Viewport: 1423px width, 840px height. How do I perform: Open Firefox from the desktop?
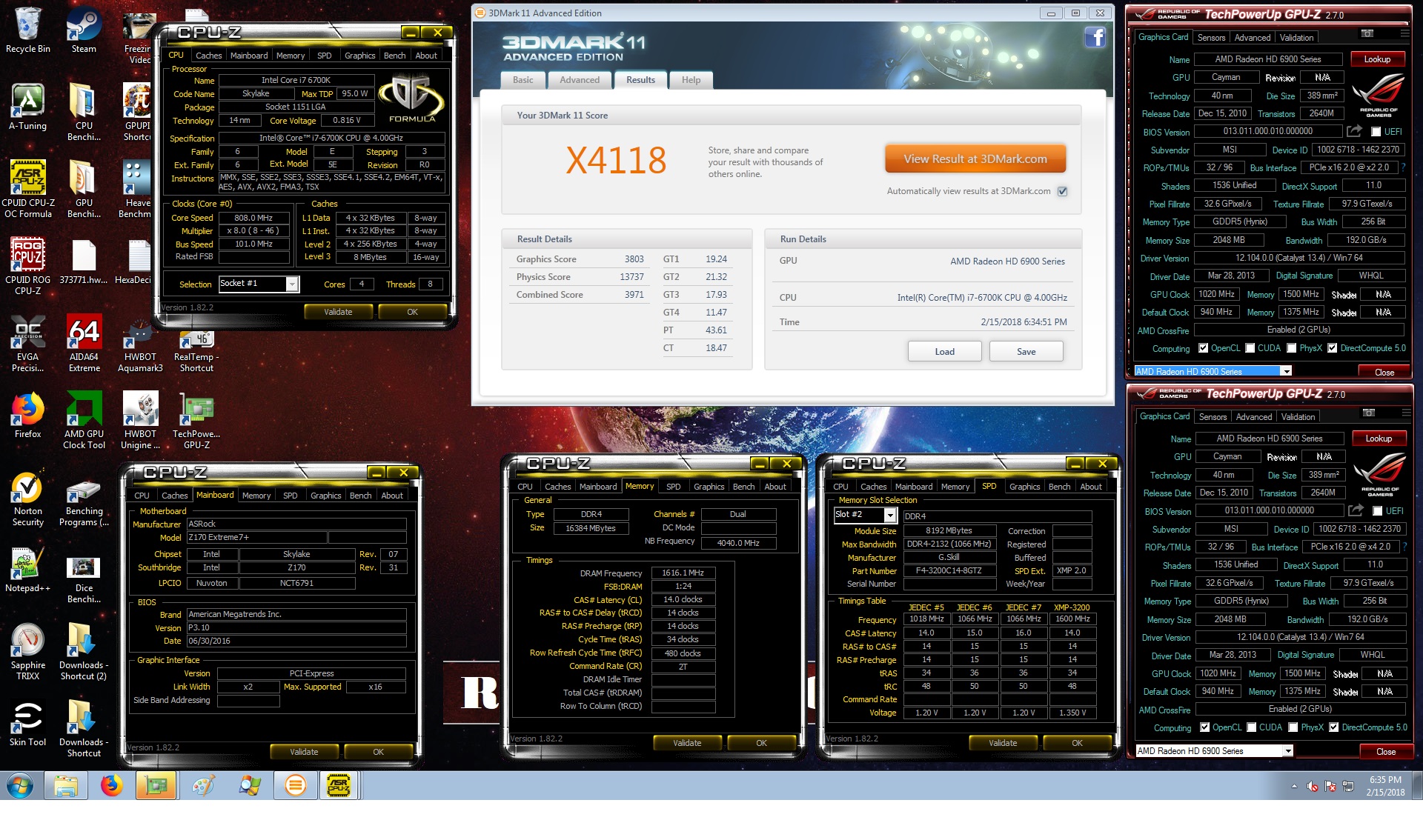(28, 415)
